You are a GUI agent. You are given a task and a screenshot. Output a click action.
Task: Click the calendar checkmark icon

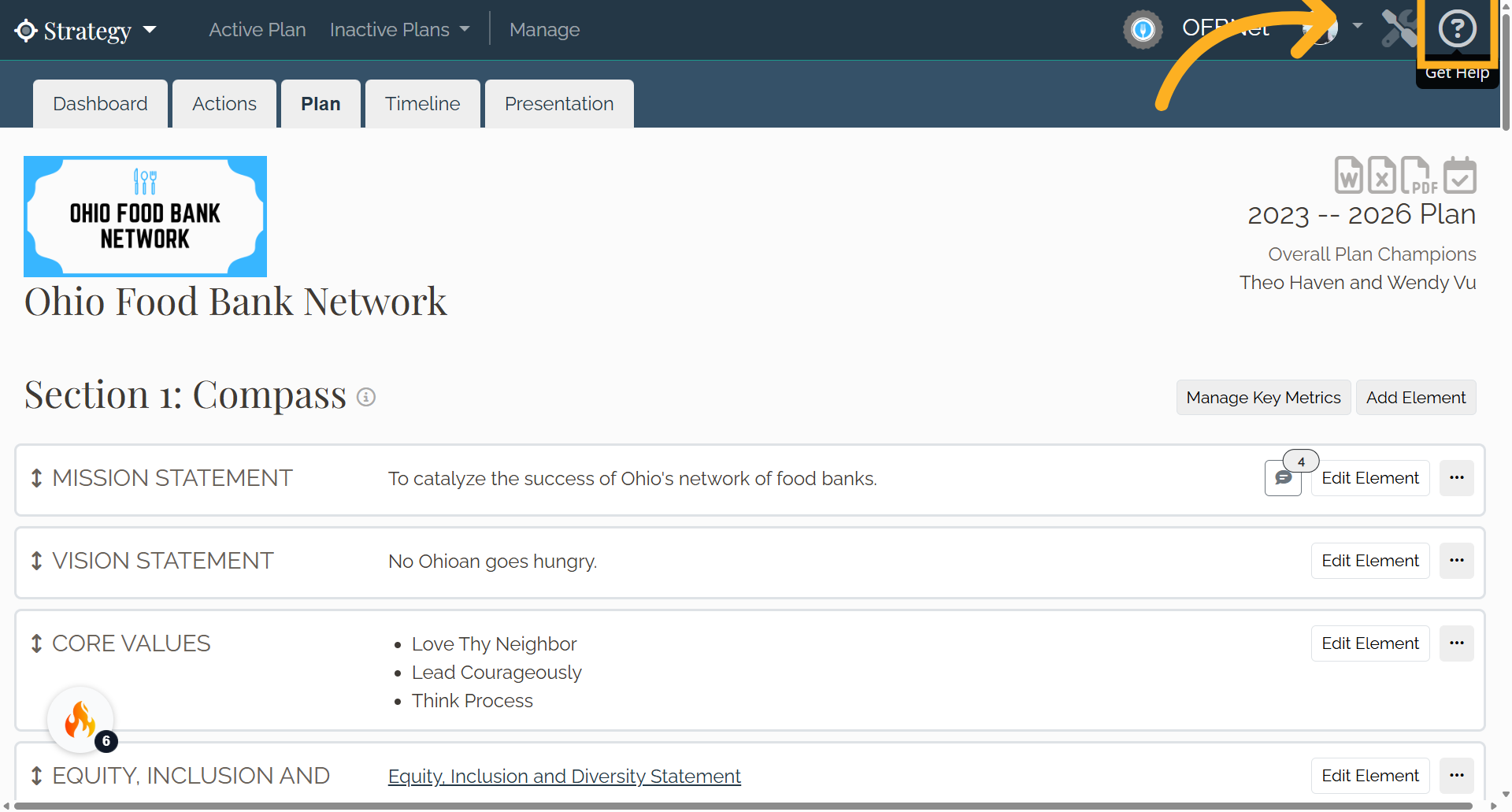(1459, 175)
